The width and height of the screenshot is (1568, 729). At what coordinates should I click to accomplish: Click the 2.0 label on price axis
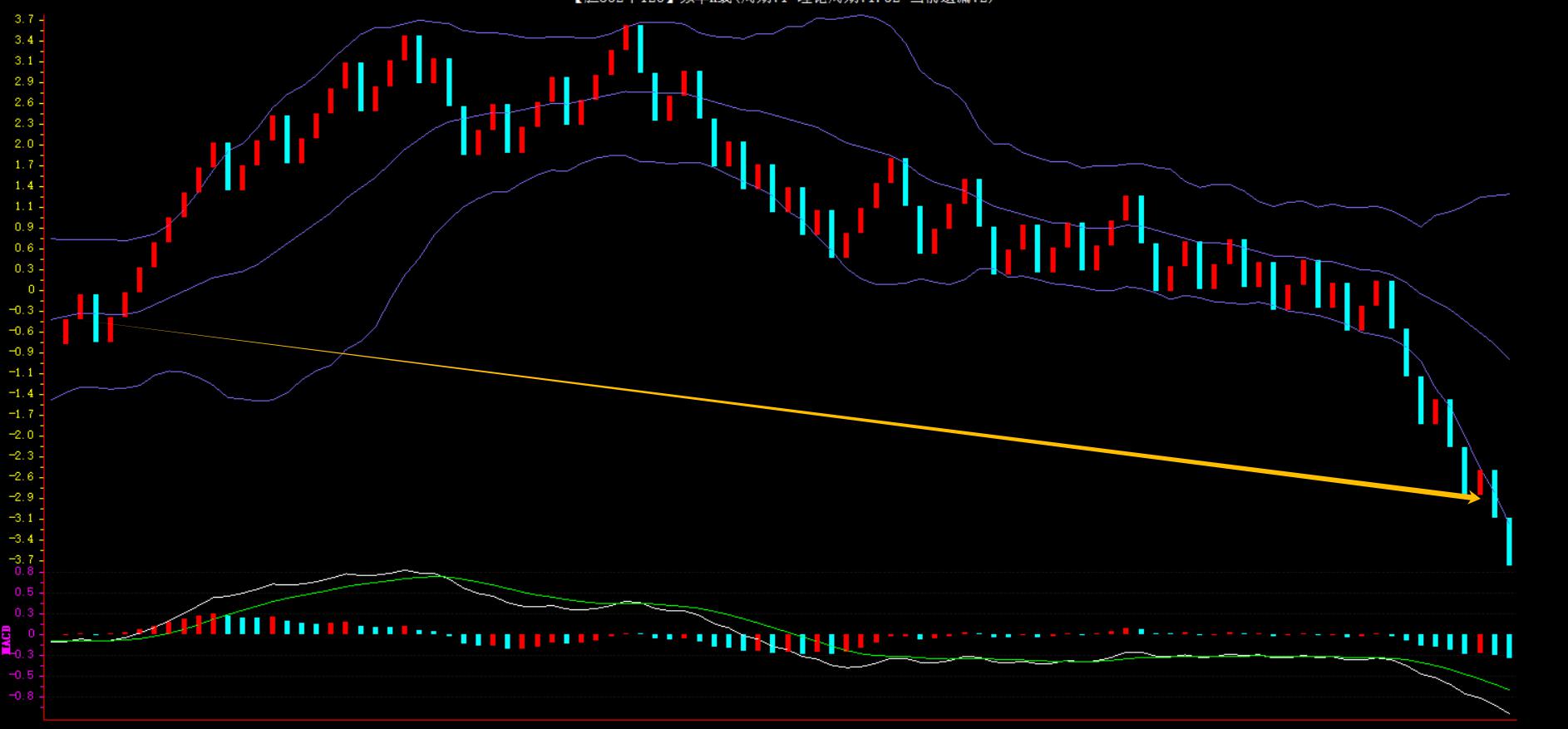[x=24, y=144]
